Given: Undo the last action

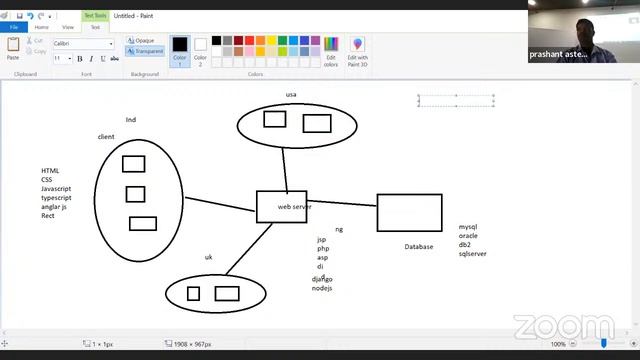Looking at the screenshot, I should pyautogui.click(x=30, y=16).
